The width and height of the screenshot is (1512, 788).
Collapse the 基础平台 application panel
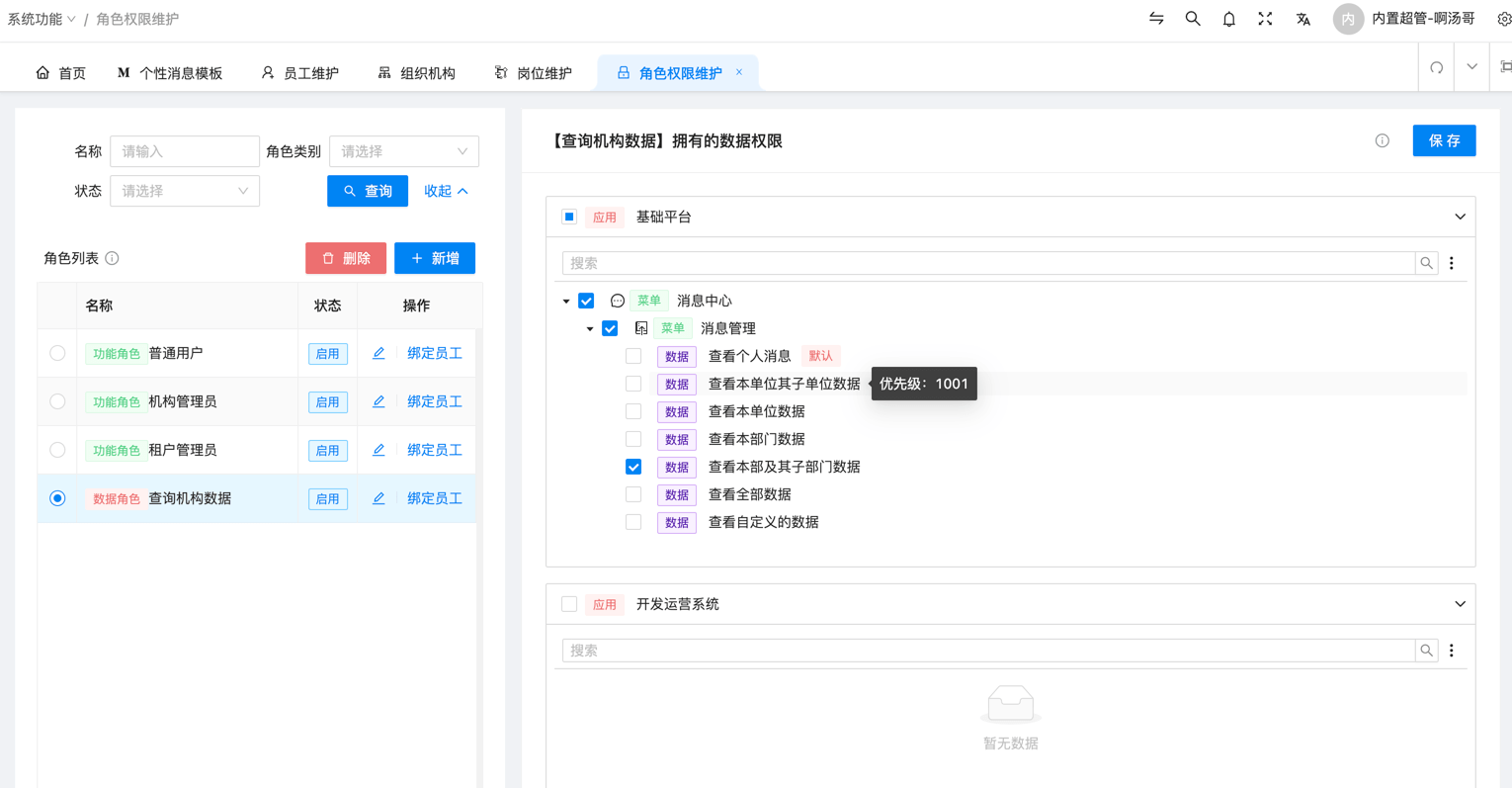tap(1460, 217)
